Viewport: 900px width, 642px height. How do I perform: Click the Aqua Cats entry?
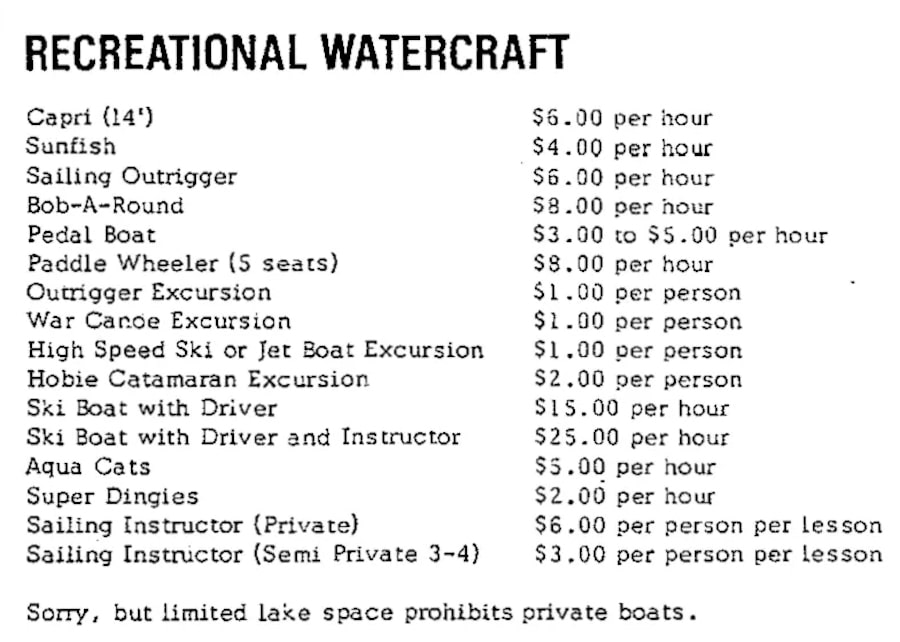pyautogui.click(x=88, y=467)
